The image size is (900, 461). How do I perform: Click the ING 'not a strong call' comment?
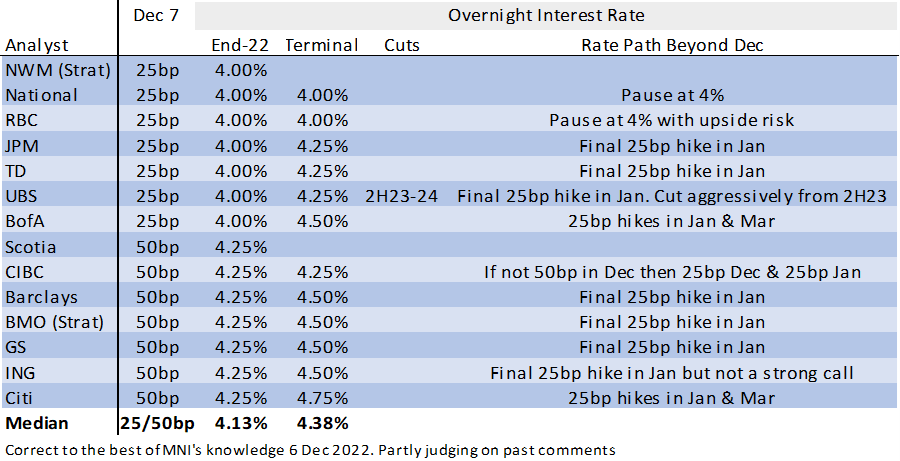coord(671,373)
